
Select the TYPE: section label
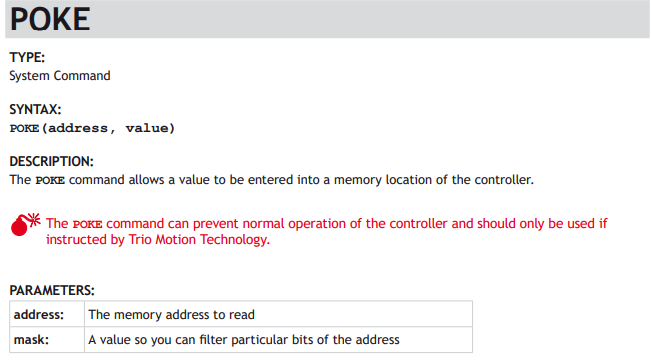tap(27, 57)
